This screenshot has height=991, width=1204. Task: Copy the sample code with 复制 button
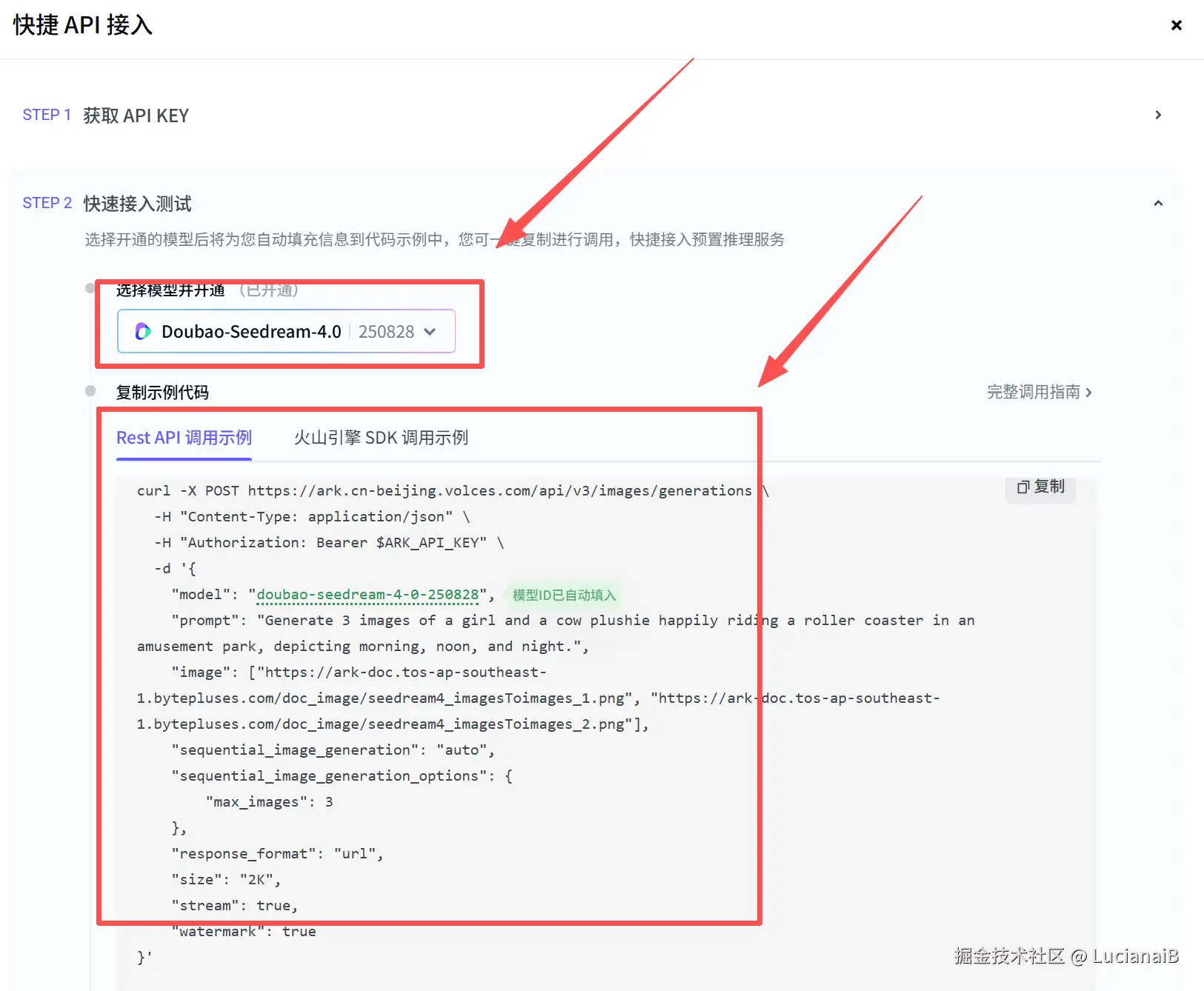pyautogui.click(x=1040, y=487)
